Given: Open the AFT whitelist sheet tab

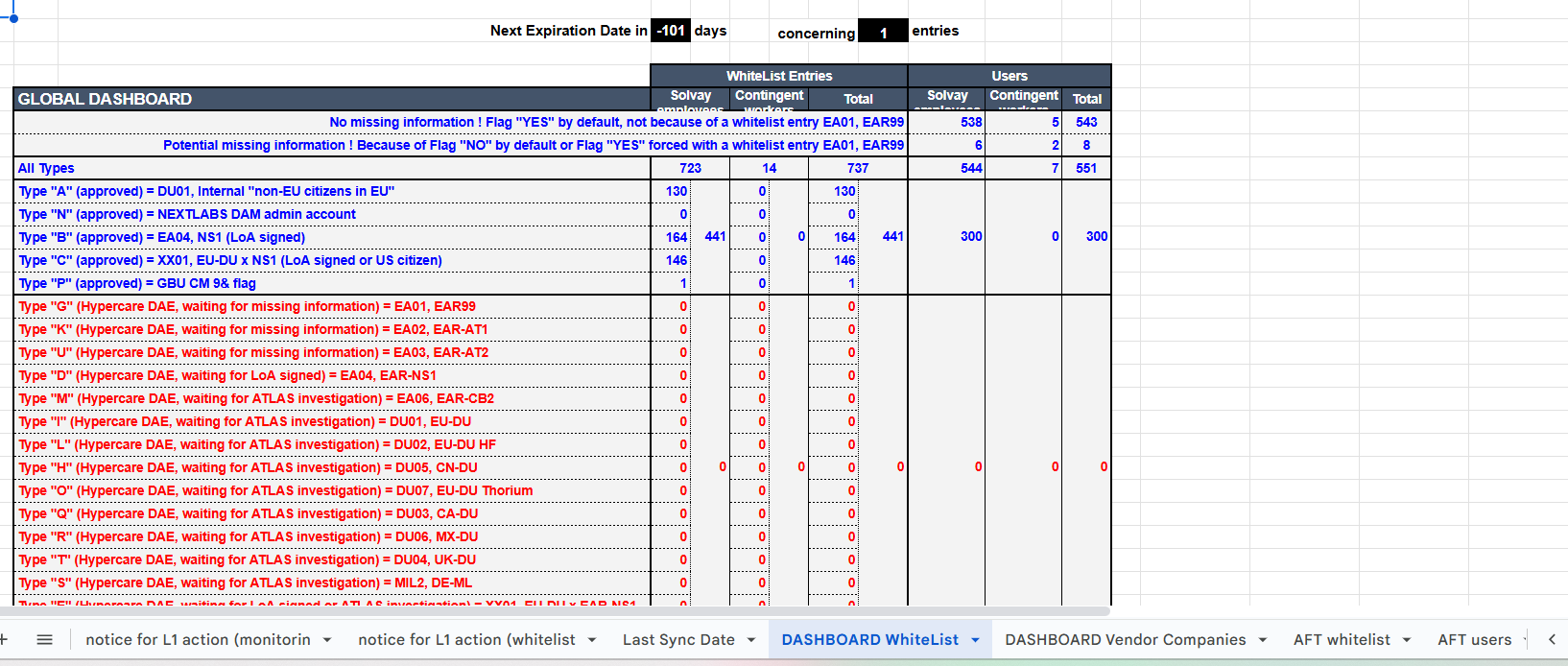Looking at the screenshot, I should pos(1341,640).
